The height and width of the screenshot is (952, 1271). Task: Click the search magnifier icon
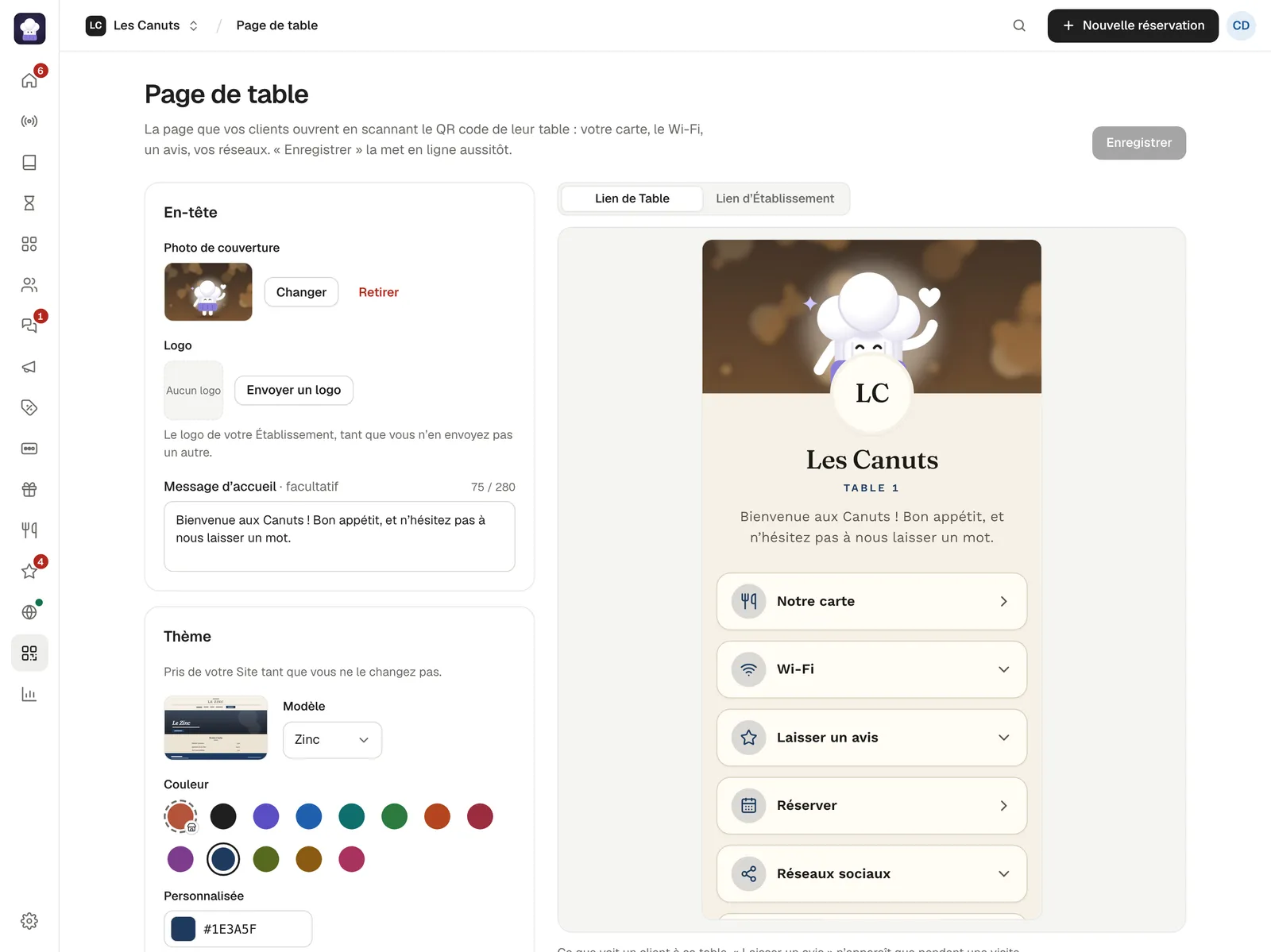pos(1019,25)
